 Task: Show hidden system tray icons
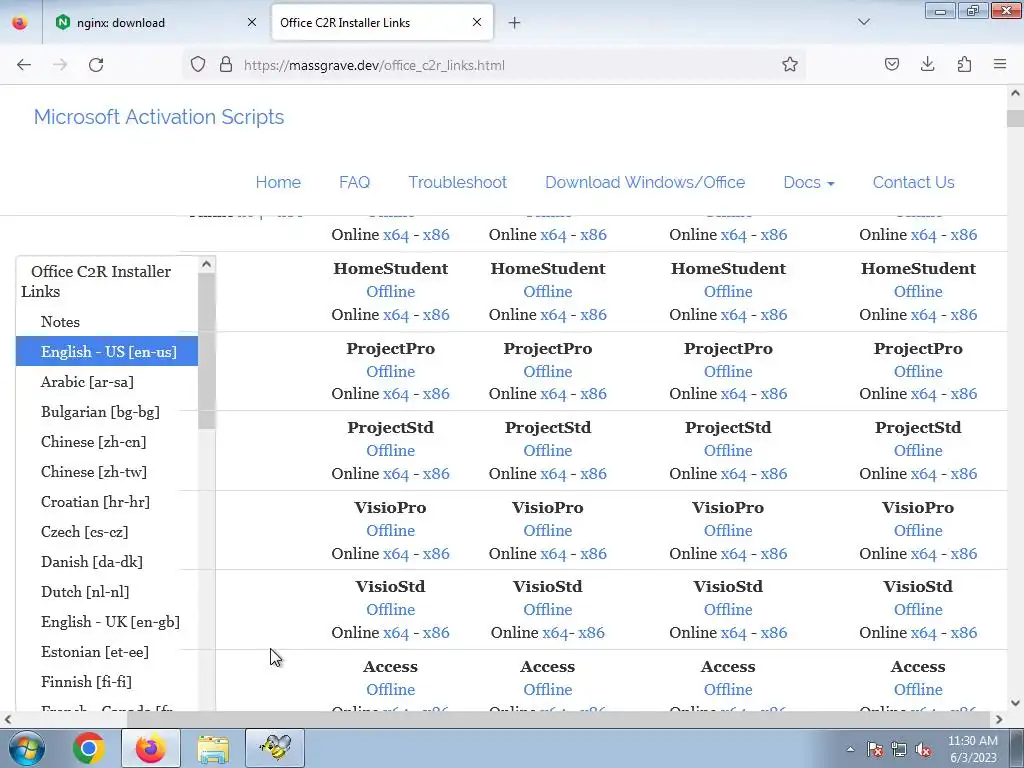click(850, 749)
